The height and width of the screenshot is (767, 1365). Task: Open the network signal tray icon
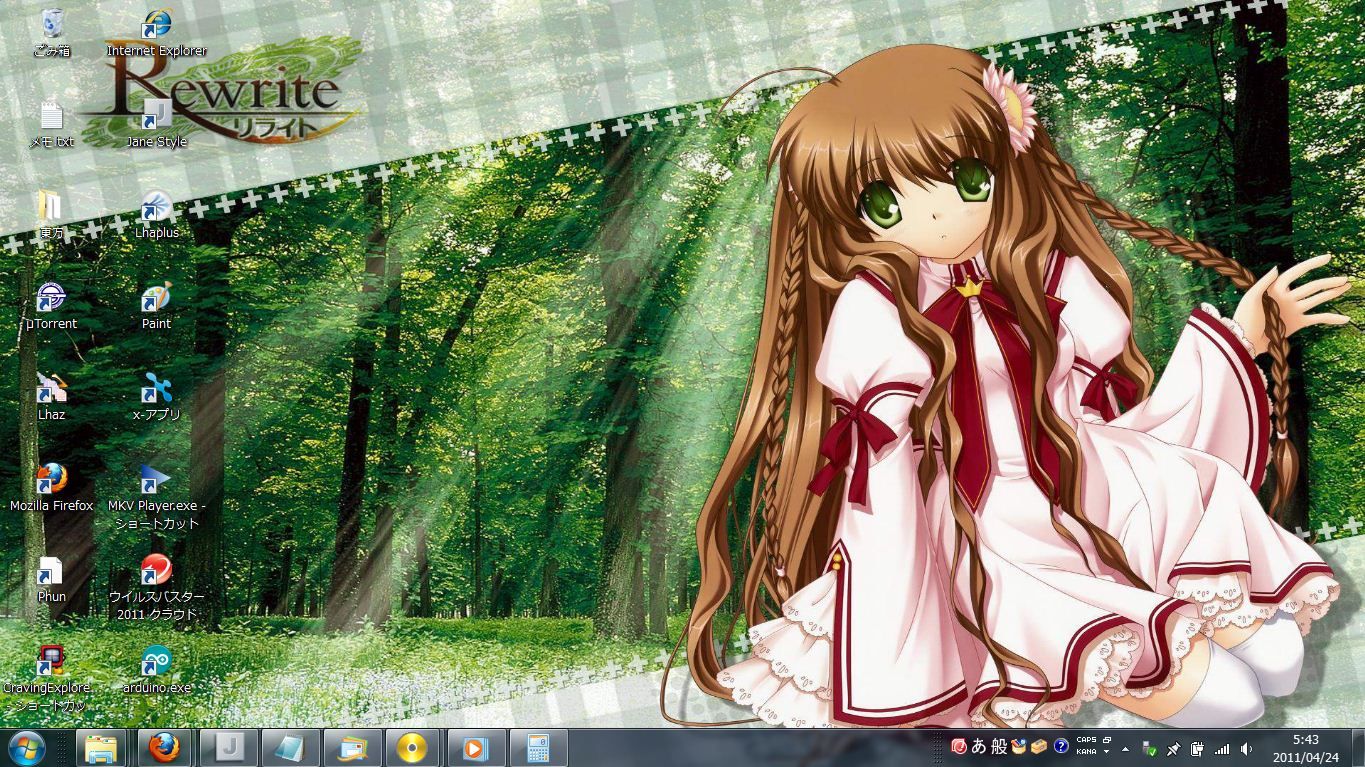pos(1222,748)
